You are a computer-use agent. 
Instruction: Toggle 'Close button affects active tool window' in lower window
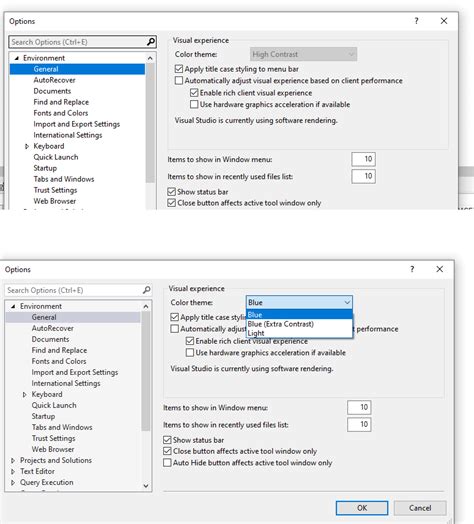[167, 451]
